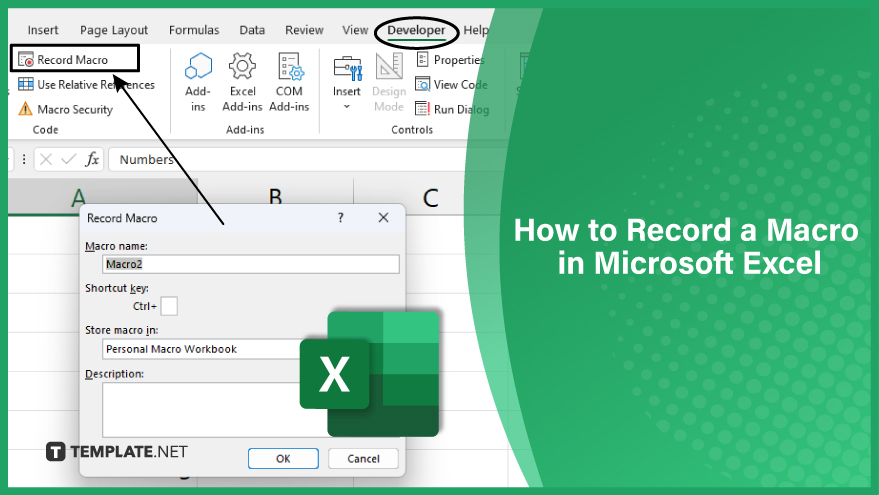Image resolution: width=879 pixels, height=495 pixels.
Task: Click the dialog help question mark
Action: [x=341, y=218]
